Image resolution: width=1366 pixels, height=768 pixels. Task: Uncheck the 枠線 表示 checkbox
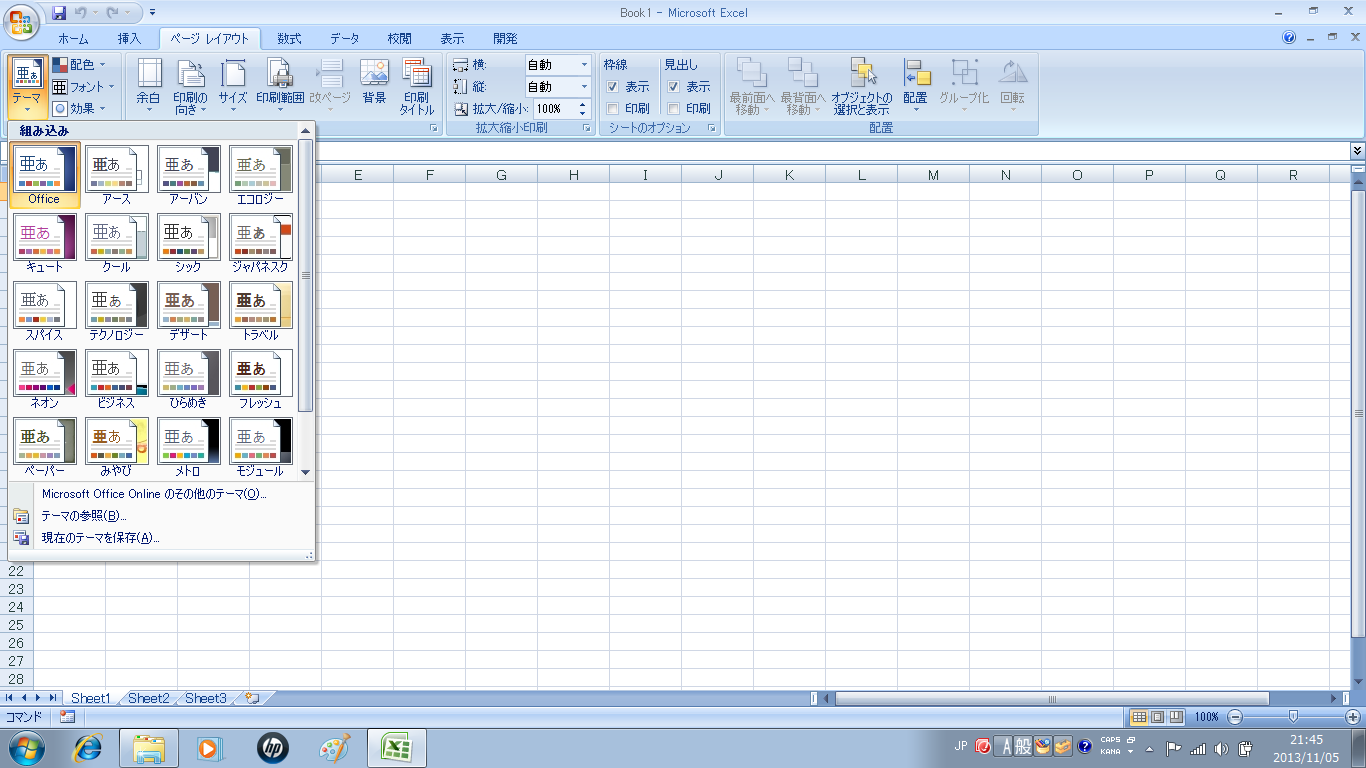point(613,87)
